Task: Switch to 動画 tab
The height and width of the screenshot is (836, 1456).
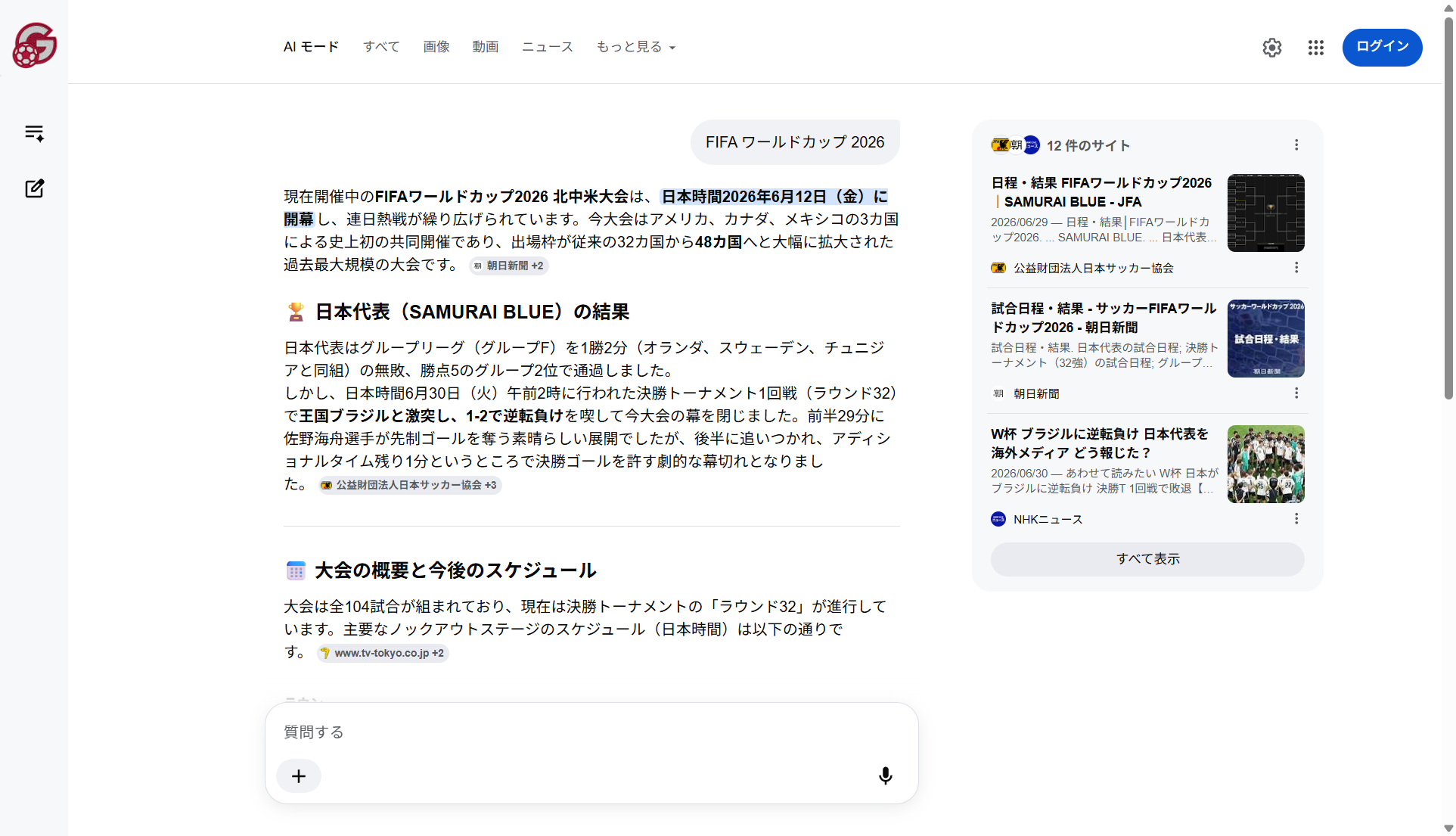Action: 486,47
